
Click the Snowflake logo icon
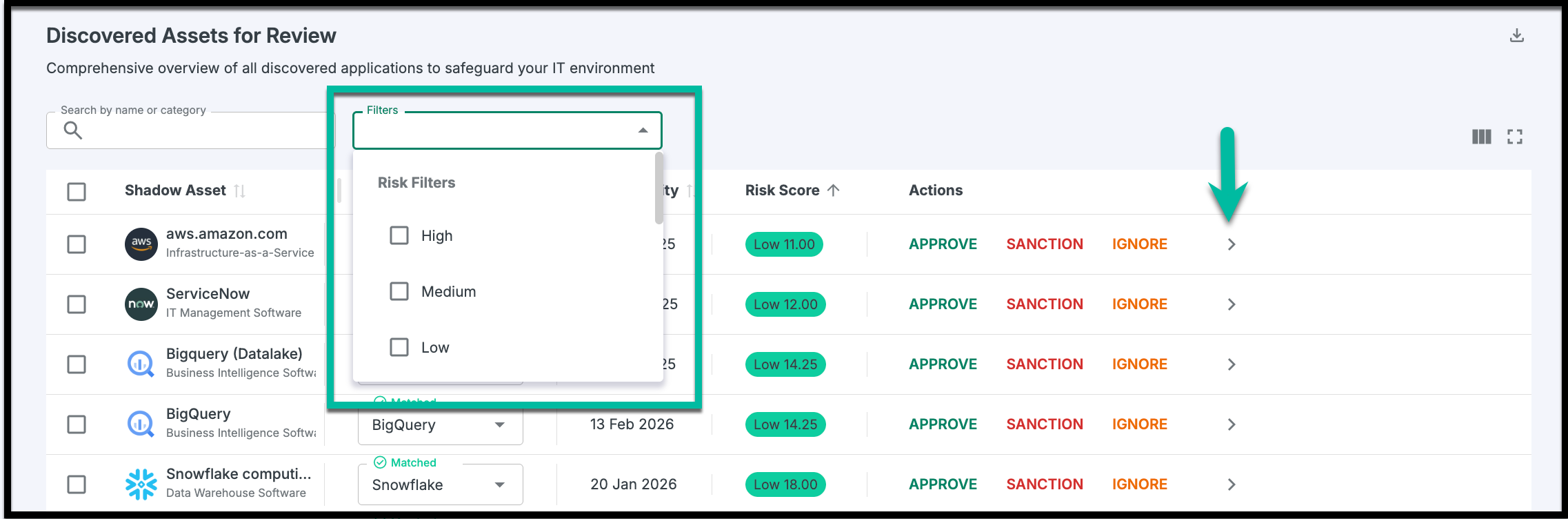(141, 484)
